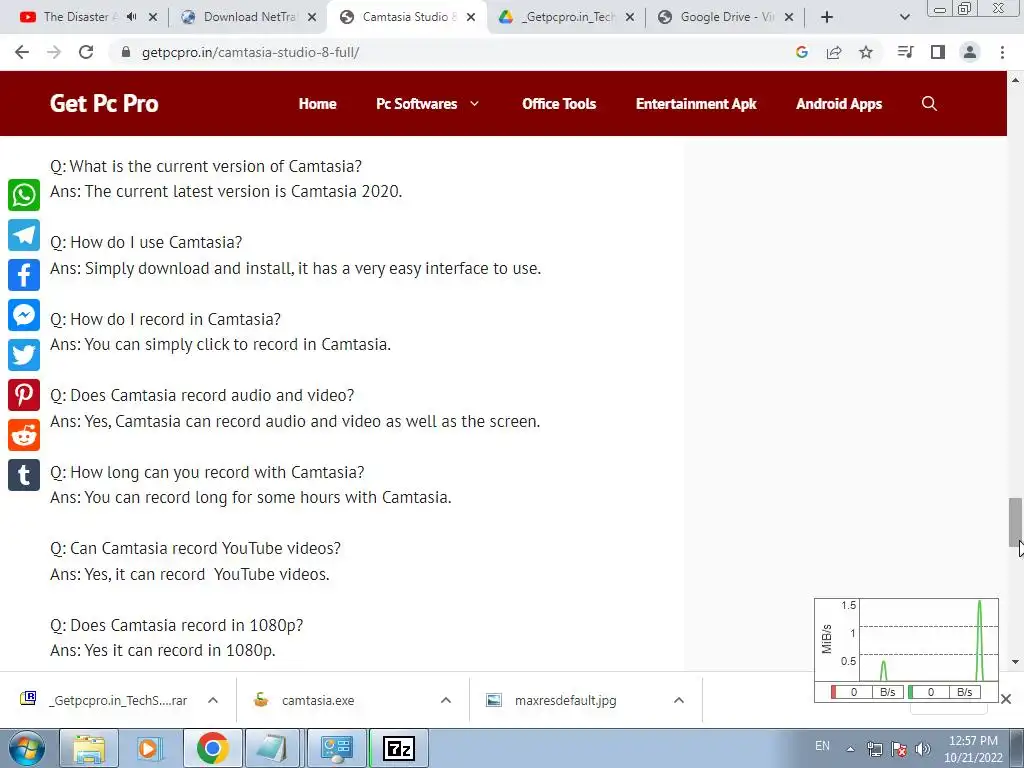Viewport: 1024px width, 768px height.
Task: Open Windows Explorer from taskbar
Action: point(89,748)
